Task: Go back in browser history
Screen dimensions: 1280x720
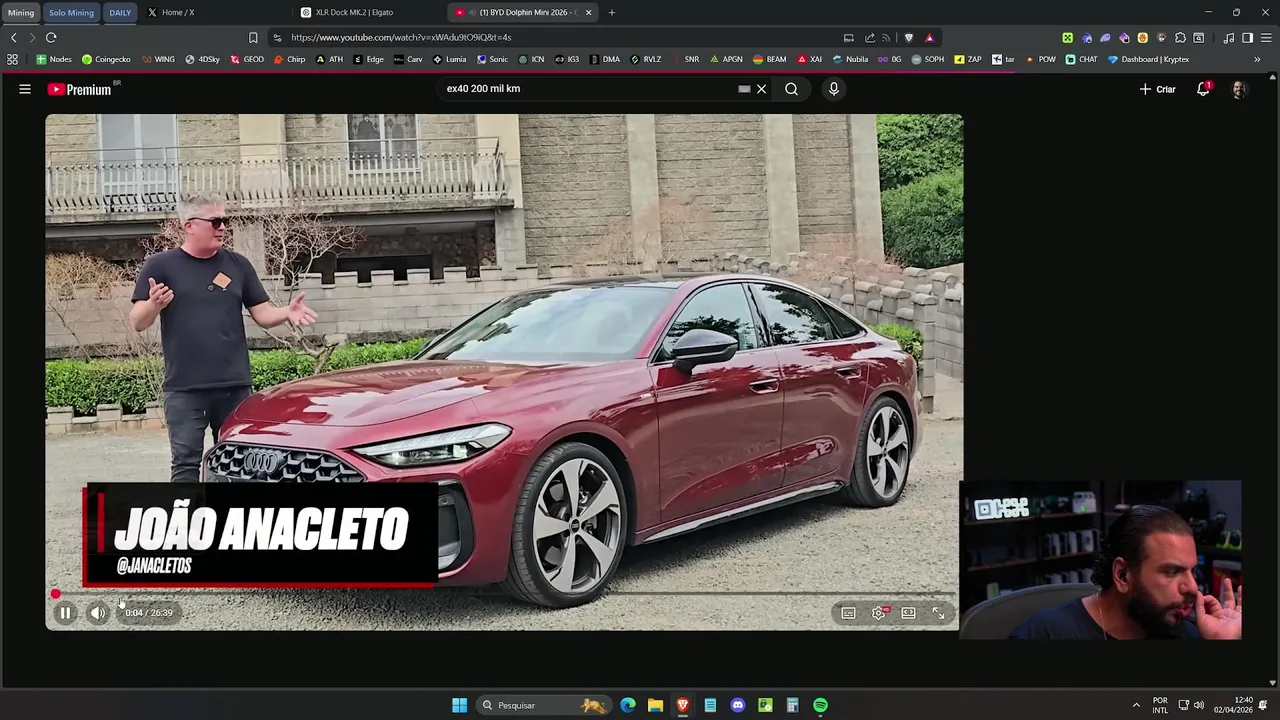Action: [x=14, y=37]
